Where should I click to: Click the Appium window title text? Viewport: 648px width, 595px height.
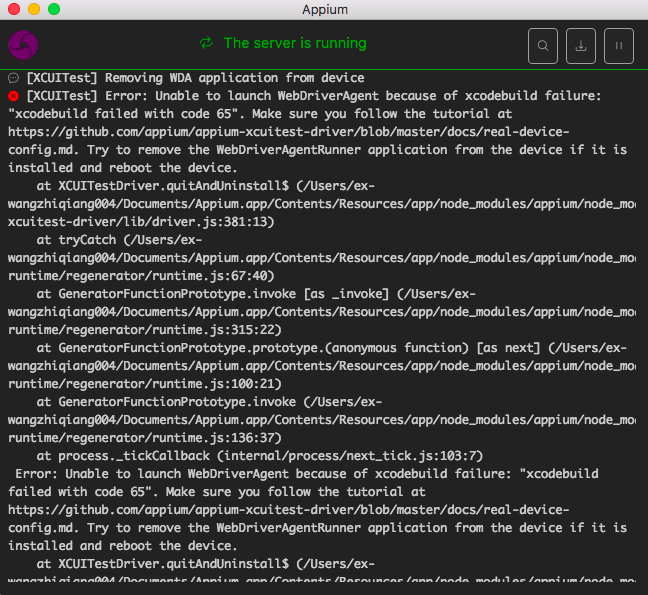pos(325,10)
